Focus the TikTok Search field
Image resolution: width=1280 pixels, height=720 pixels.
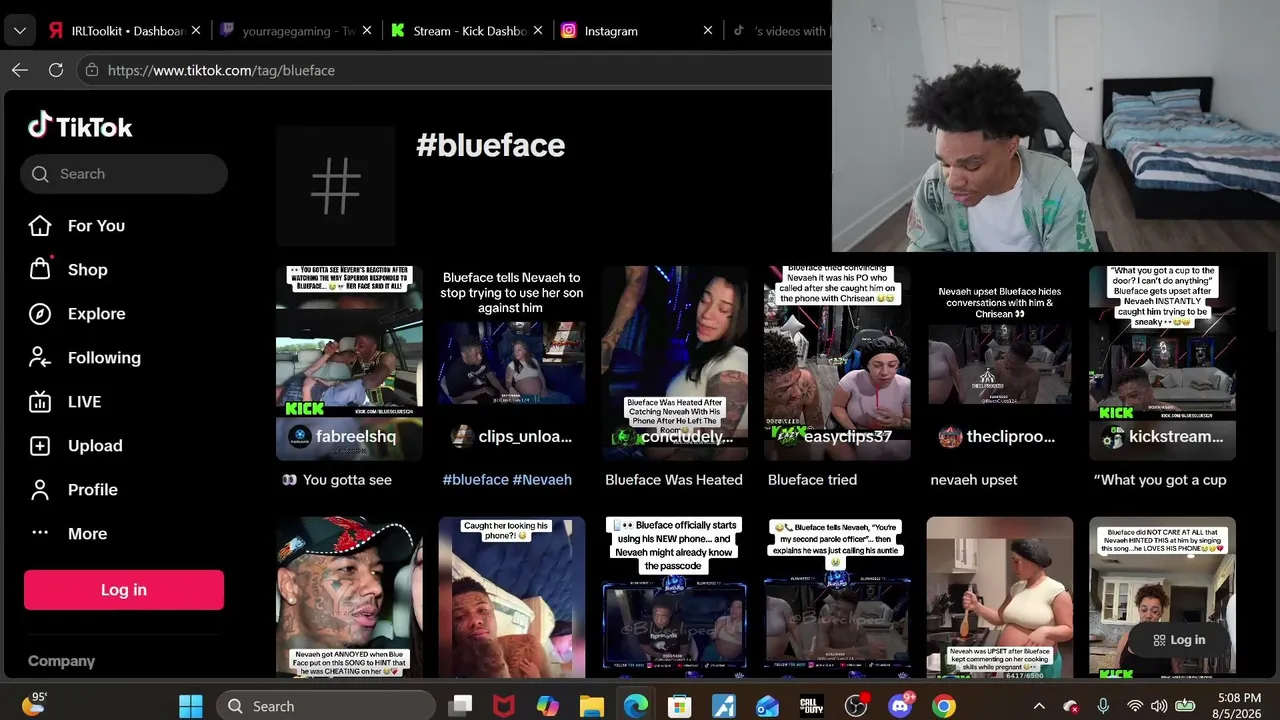tap(124, 174)
